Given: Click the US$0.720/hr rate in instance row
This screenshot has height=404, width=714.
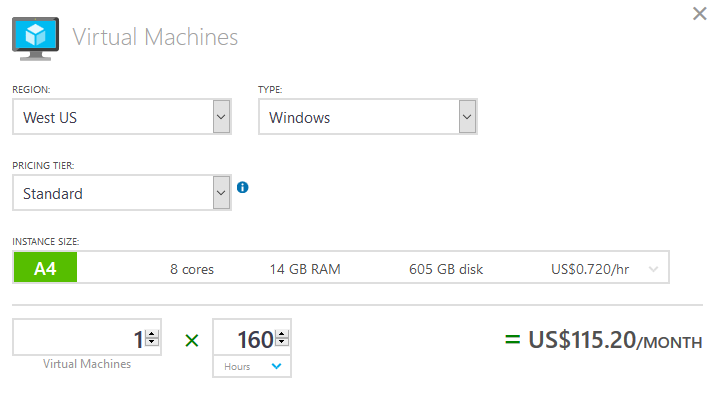Looking at the screenshot, I should click(x=590, y=269).
